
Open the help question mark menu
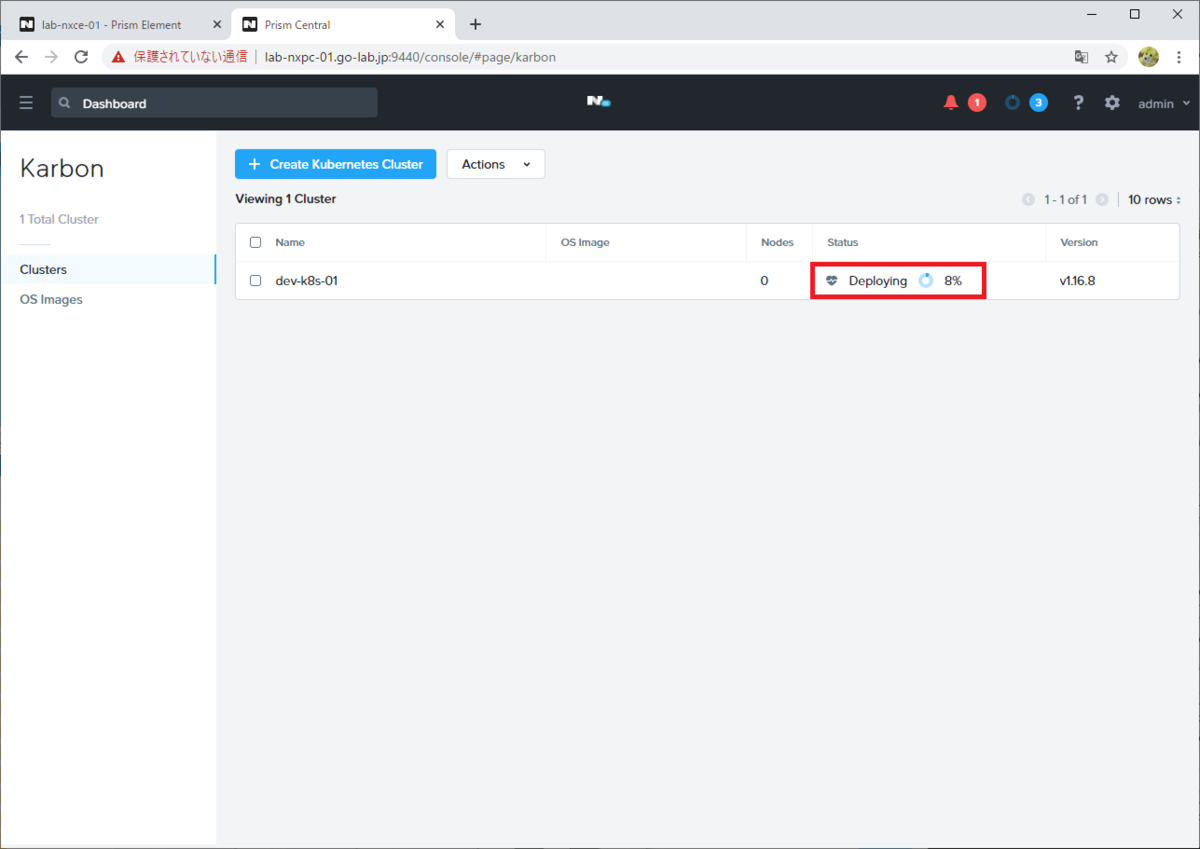tap(1078, 103)
